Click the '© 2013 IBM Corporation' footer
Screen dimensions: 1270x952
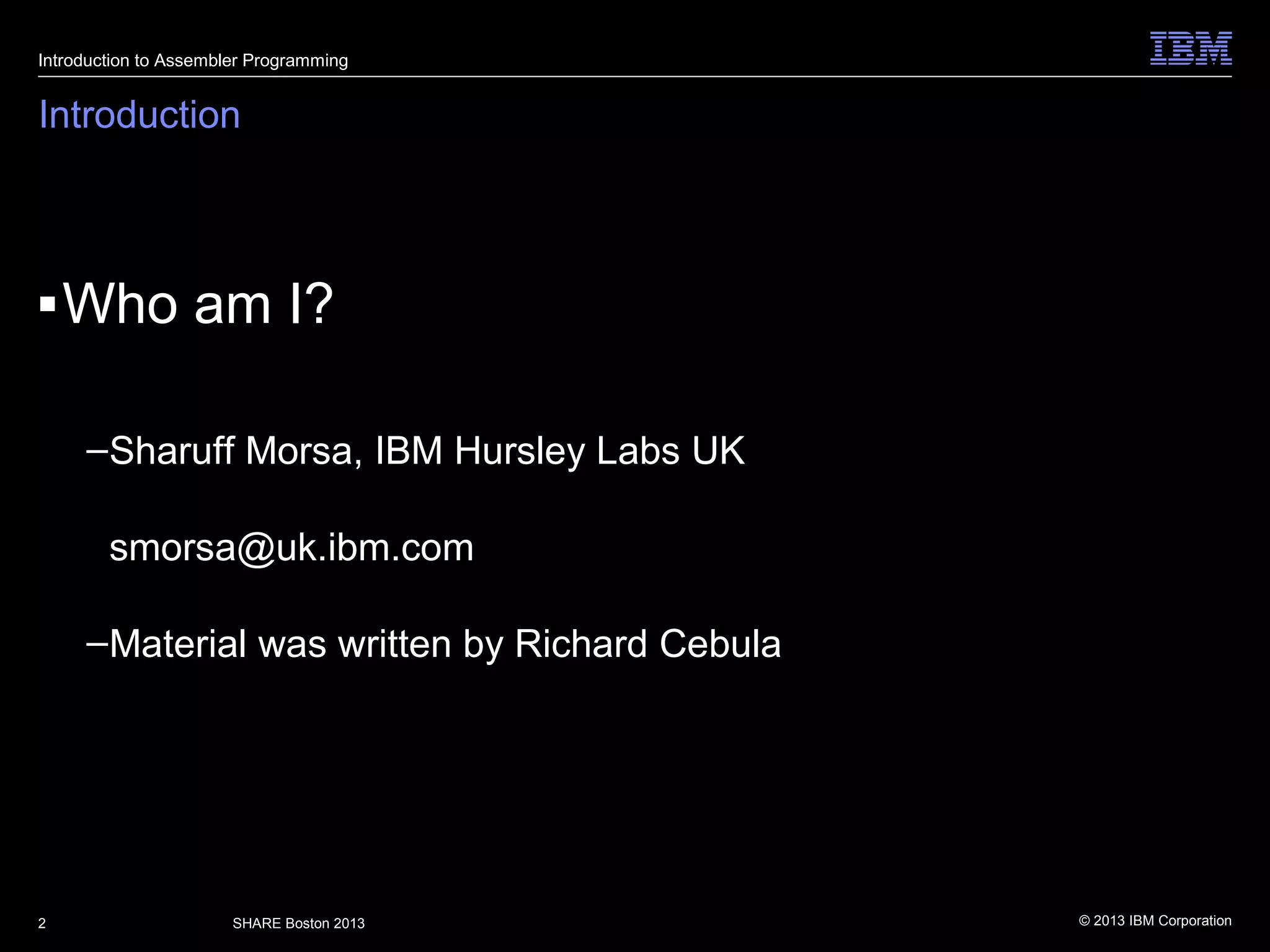click(x=1155, y=921)
